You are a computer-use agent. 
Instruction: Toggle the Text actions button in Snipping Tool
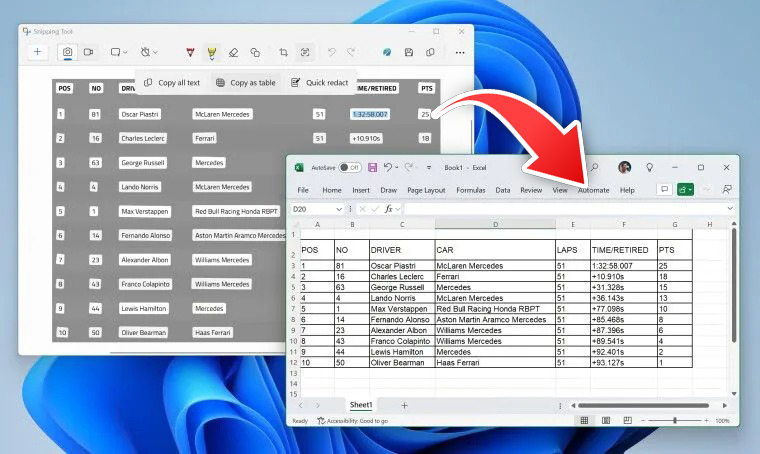305,52
